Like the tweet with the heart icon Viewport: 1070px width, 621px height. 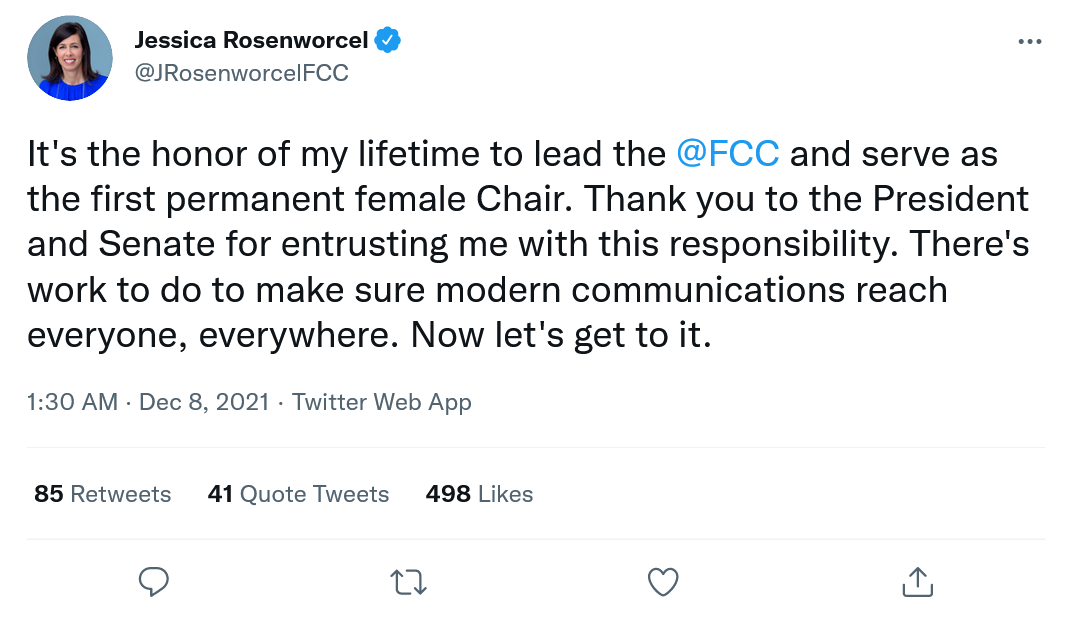tap(663, 581)
